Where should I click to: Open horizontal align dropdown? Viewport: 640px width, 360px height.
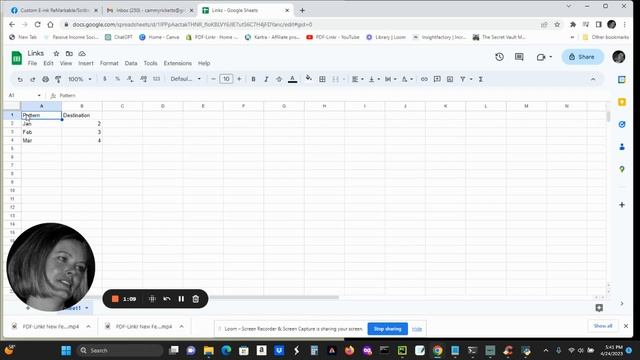coord(358,79)
